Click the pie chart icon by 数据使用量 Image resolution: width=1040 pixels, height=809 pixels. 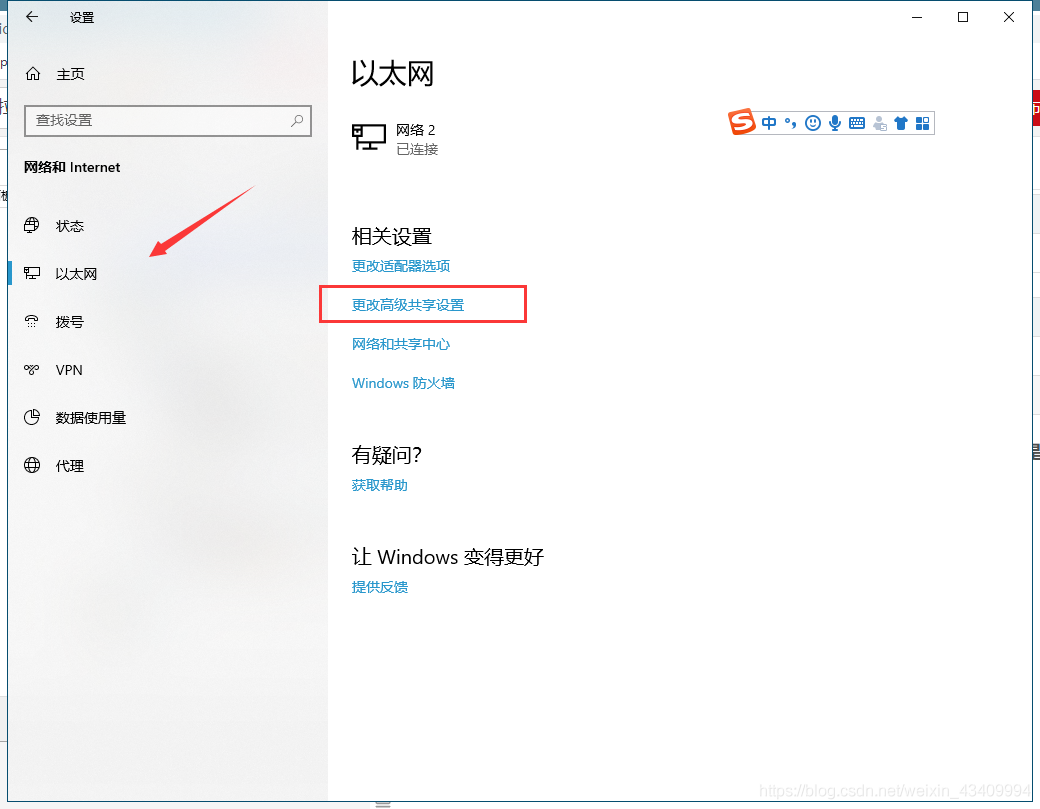[x=32, y=417]
